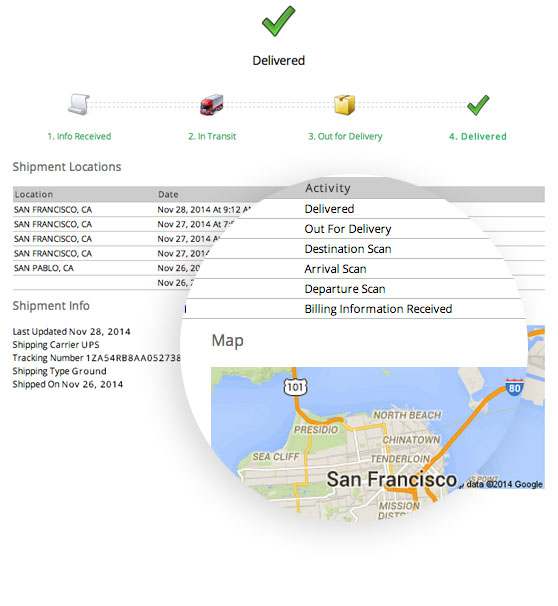Click the Date column header
The height and width of the screenshot is (606, 558).
168,194
